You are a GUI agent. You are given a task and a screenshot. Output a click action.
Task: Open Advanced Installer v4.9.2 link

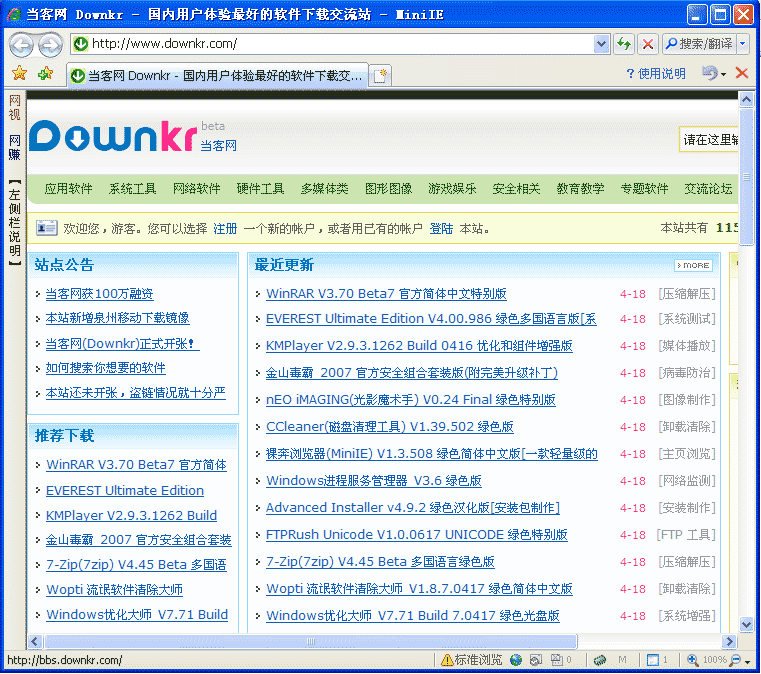[413, 508]
